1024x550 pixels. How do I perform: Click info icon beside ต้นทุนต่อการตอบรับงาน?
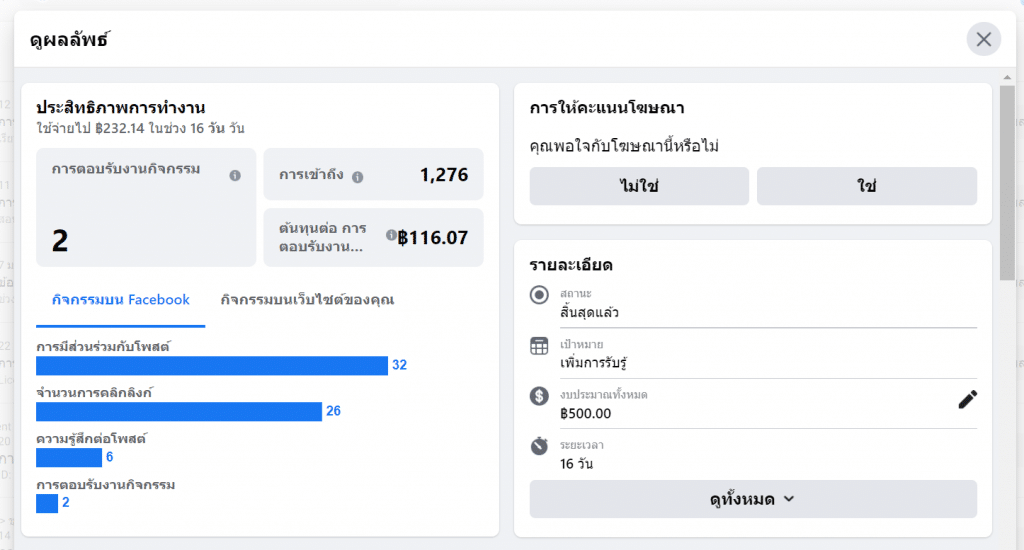pos(391,235)
